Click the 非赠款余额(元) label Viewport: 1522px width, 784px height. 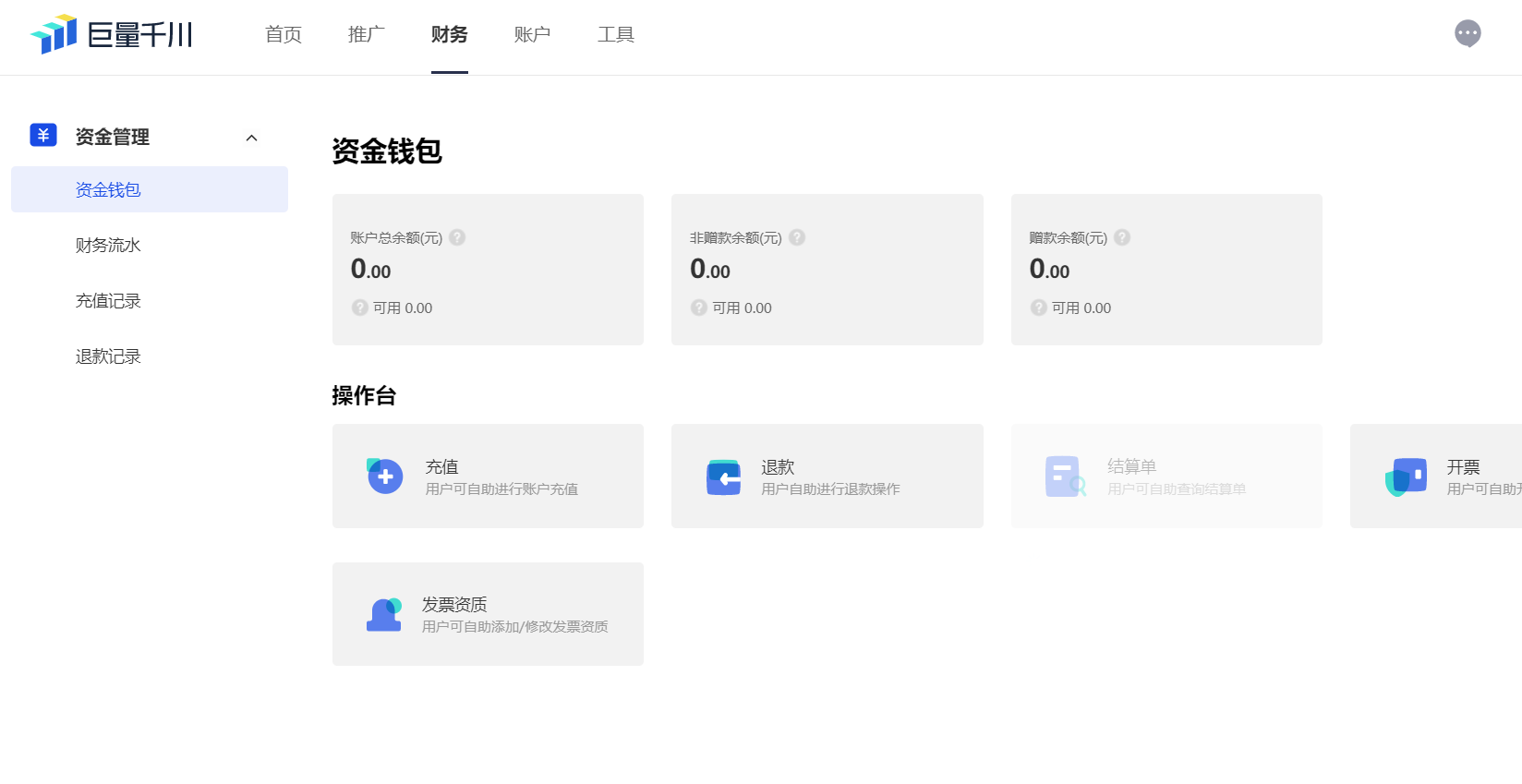click(x=736, y=237)
